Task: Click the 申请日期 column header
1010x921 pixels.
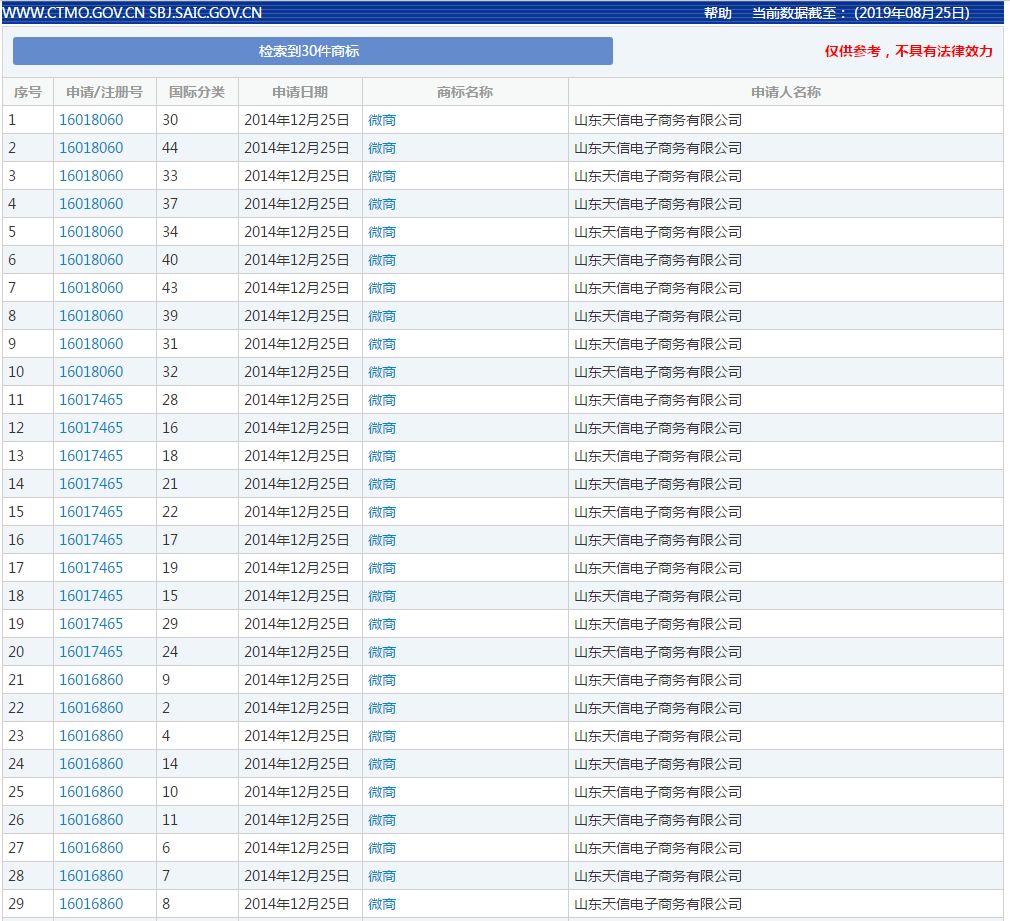Action: pyautogui.click(x=300, y=92)
